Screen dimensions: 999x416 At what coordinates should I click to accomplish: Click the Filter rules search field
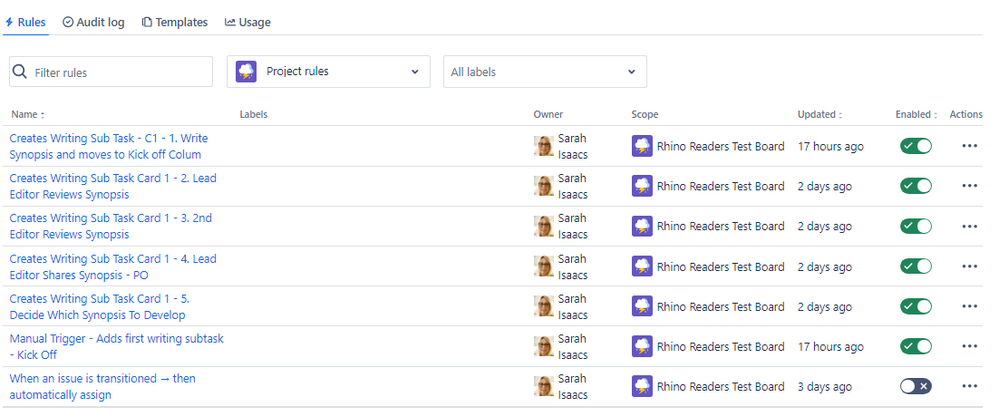click(120, 72)
